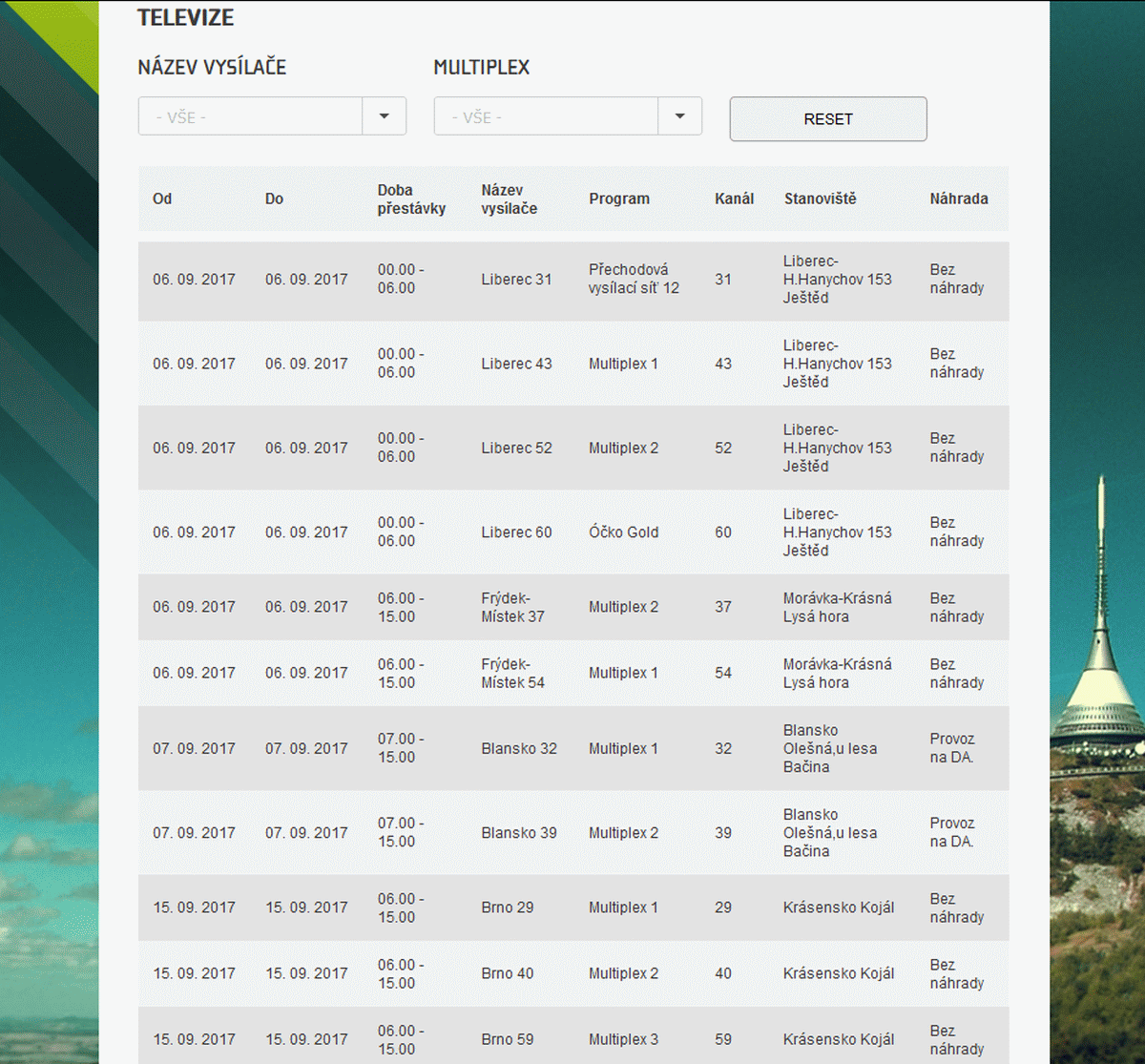
Task: Click channel '54' cell
Action: tap(723, 673)
